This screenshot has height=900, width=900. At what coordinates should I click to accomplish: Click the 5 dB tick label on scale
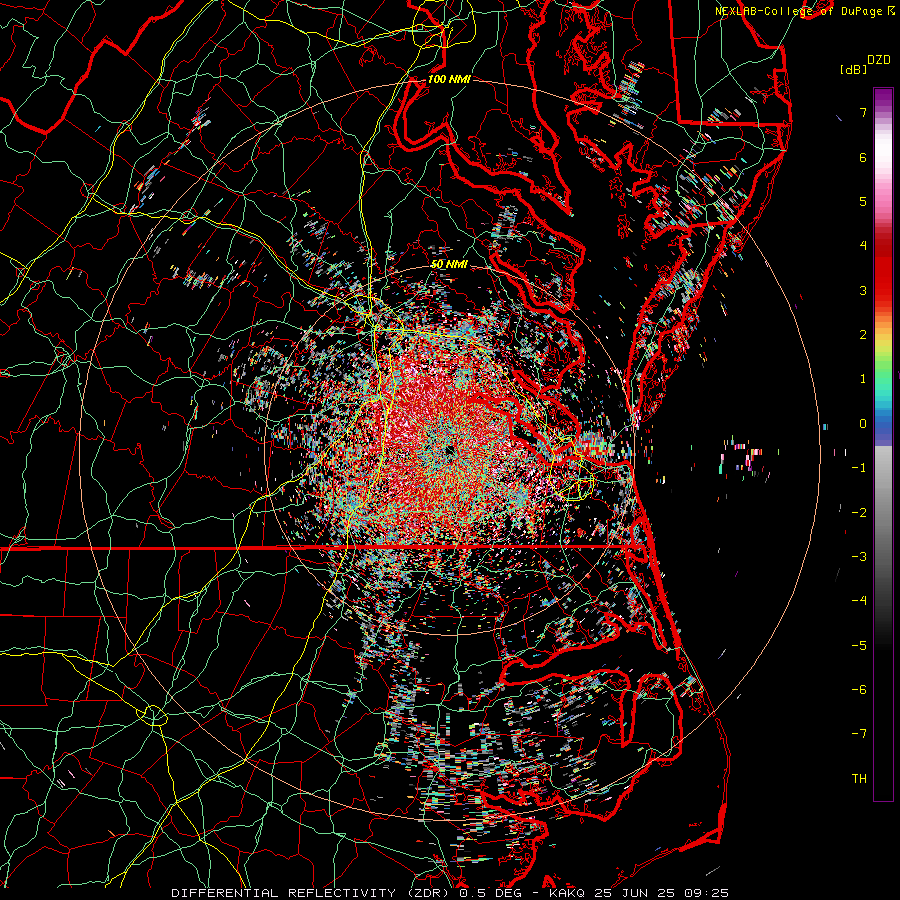click(x=863, y=201)
